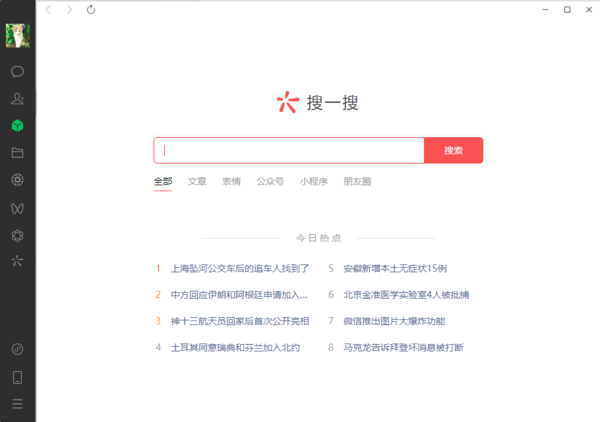Open the Contacts icon in sidebar
The image size is (600, 422).
click(17, 99)
